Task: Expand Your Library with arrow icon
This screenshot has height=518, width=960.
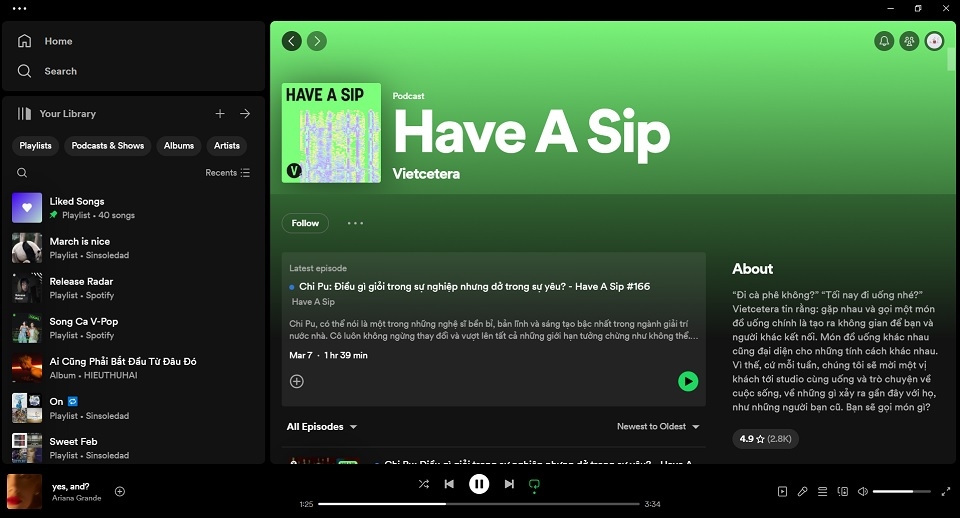Action: pos(245,113)
